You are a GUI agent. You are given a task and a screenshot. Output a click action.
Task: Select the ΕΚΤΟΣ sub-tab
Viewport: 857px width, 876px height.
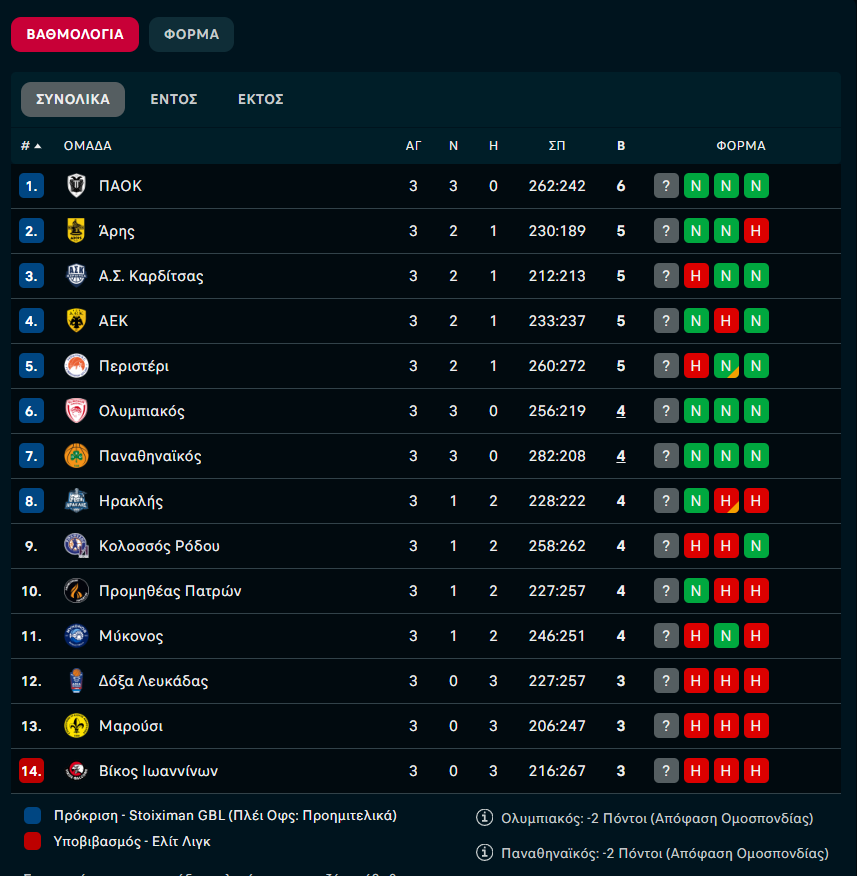[x=260, y=99]
